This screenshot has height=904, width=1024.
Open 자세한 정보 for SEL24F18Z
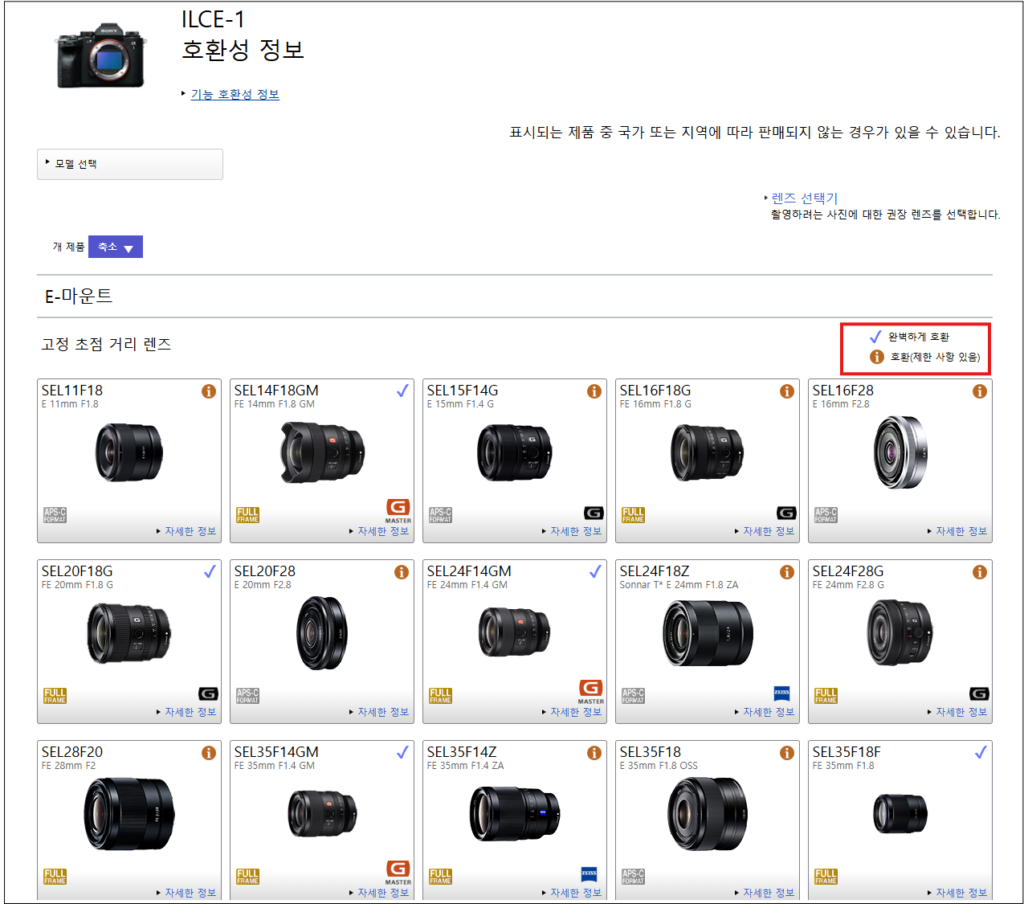click(769, 712)
